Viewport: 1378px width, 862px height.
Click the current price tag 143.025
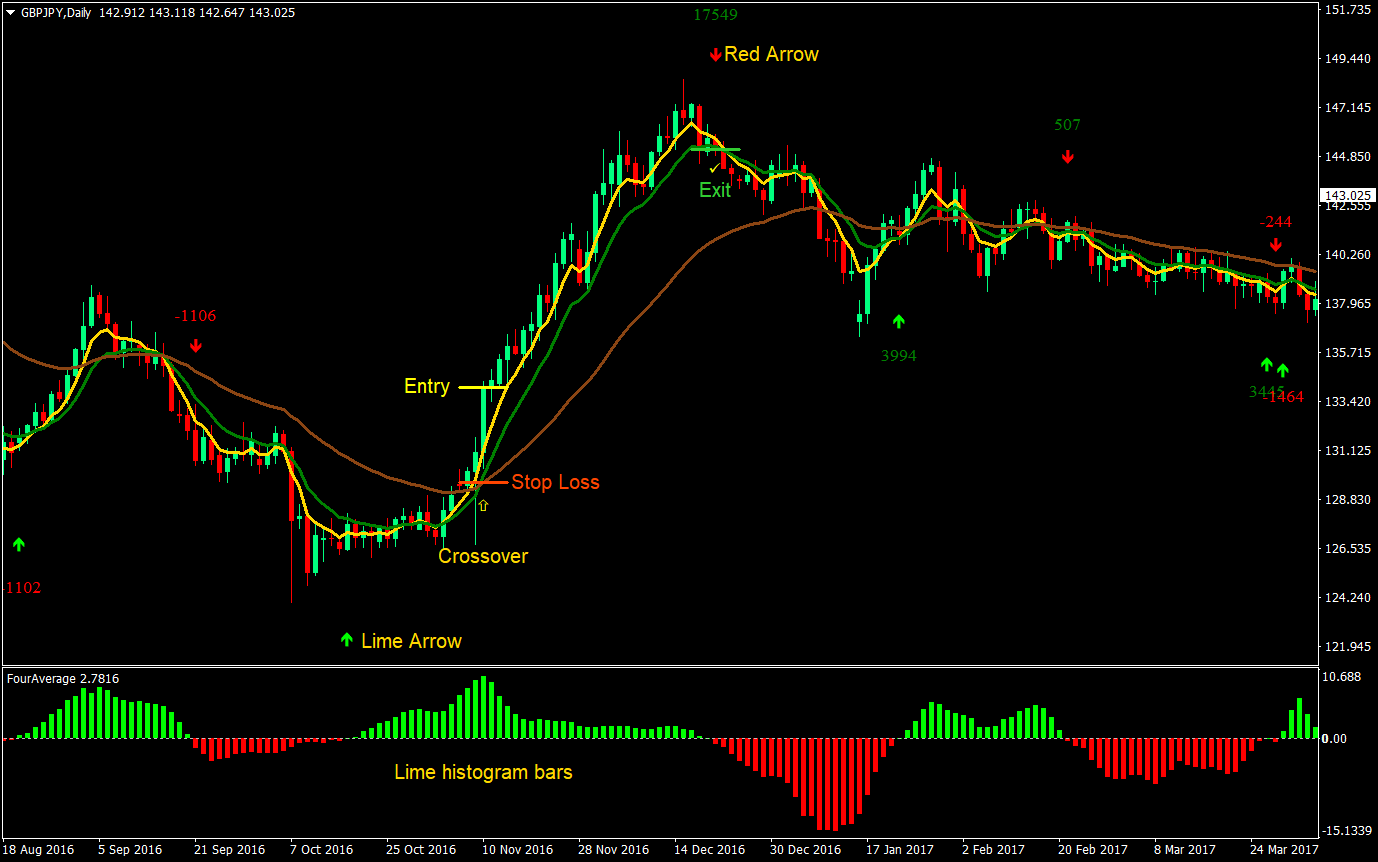[1345, 195]
